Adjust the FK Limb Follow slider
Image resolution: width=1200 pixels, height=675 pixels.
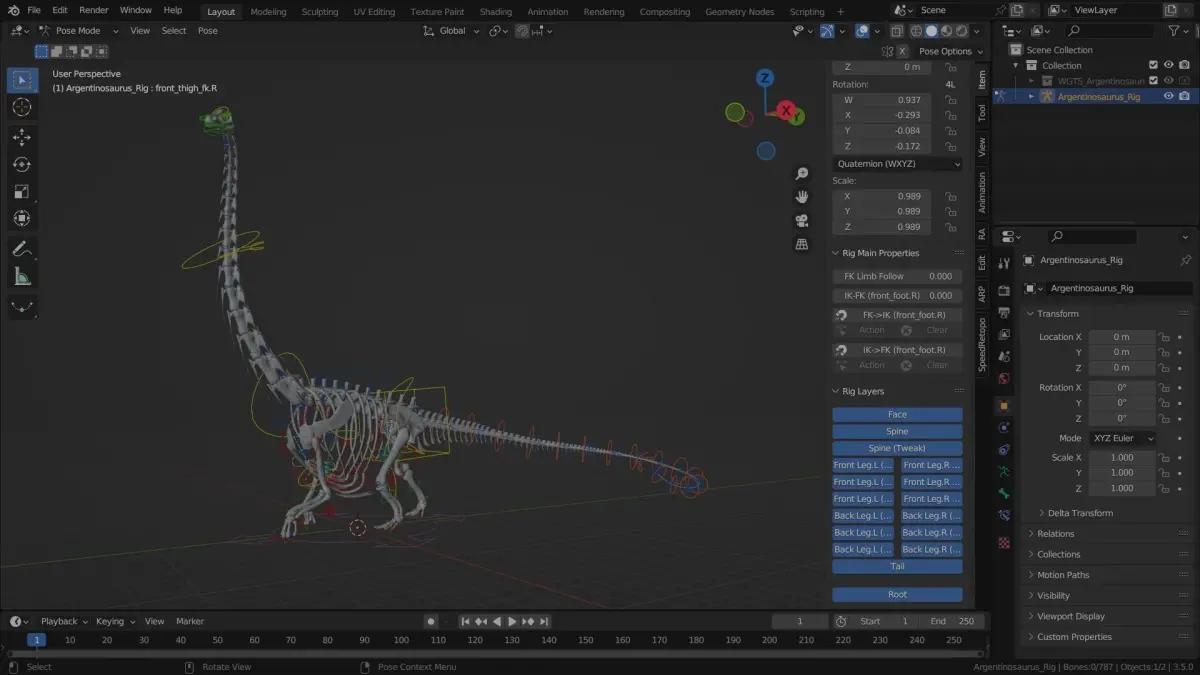[897, 276]
